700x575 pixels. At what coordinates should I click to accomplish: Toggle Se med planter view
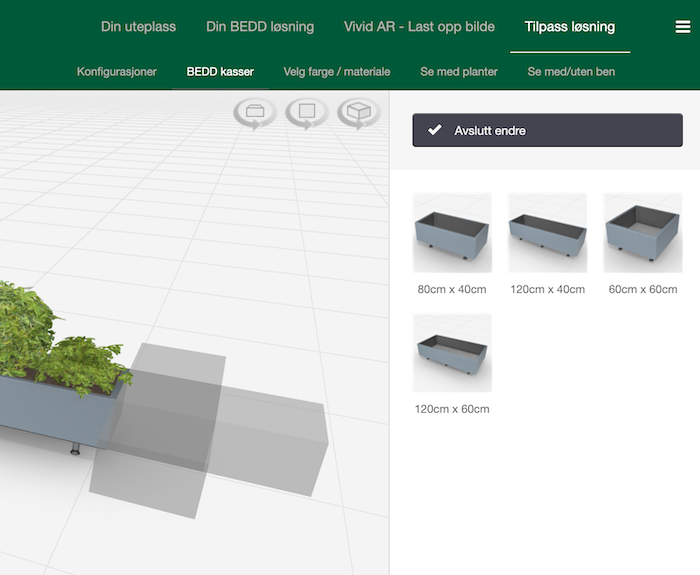click(x=459, y=72)
